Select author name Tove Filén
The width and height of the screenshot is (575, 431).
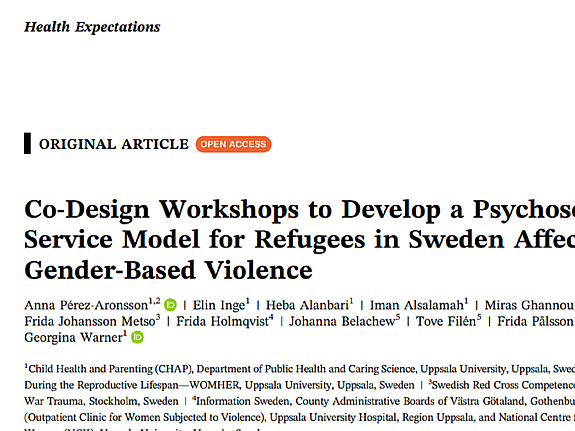(446, 321)
